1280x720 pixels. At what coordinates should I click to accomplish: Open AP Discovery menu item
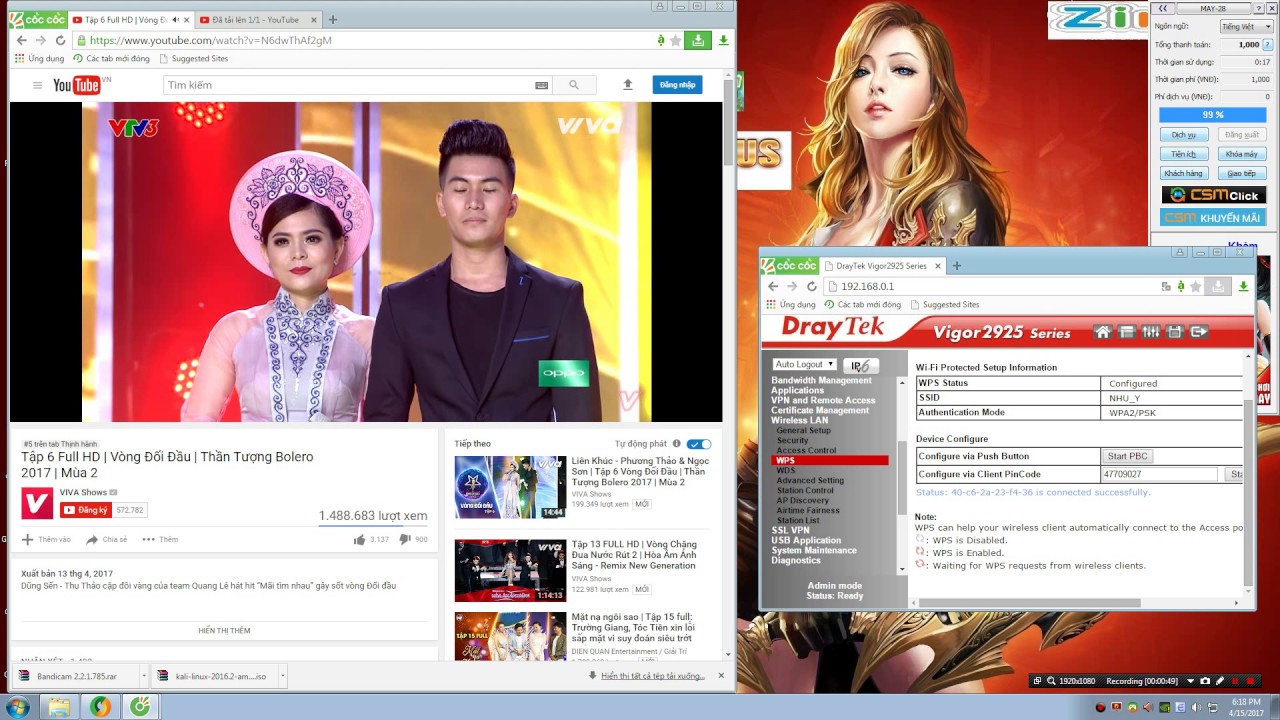click(x=802, y=500)
